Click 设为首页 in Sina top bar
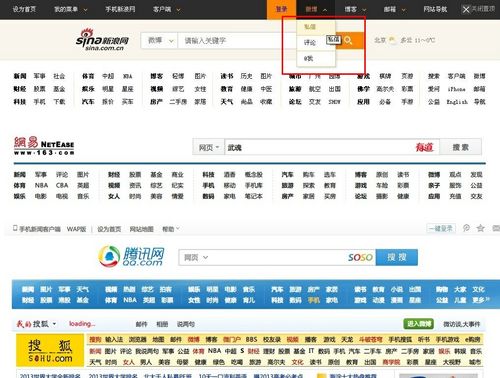 click(x=24, y=9)
